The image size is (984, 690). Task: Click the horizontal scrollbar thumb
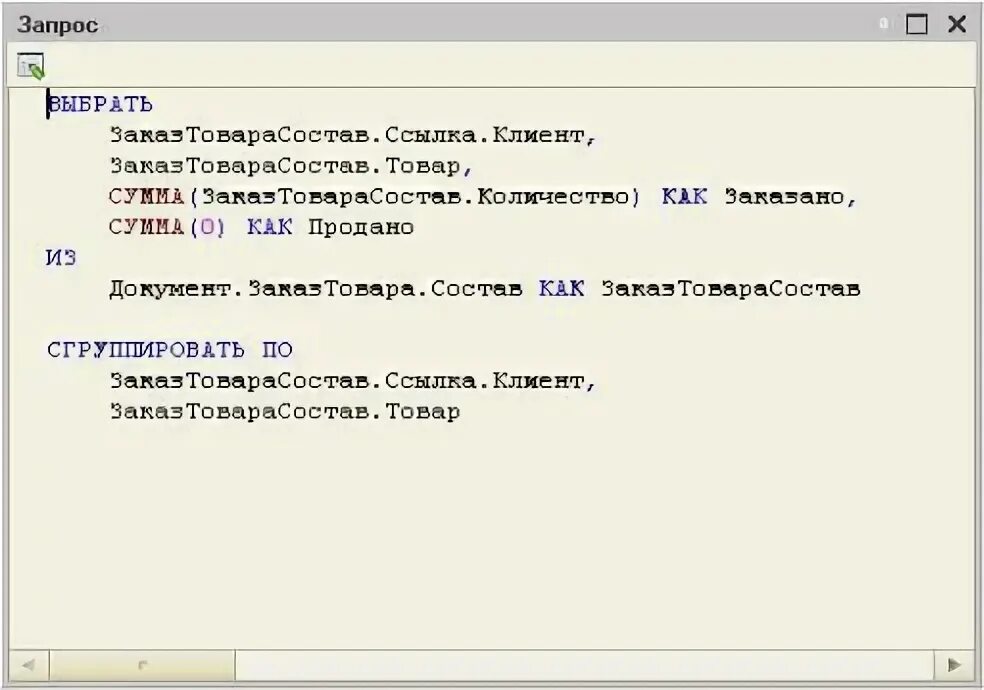tap(142, 665)
